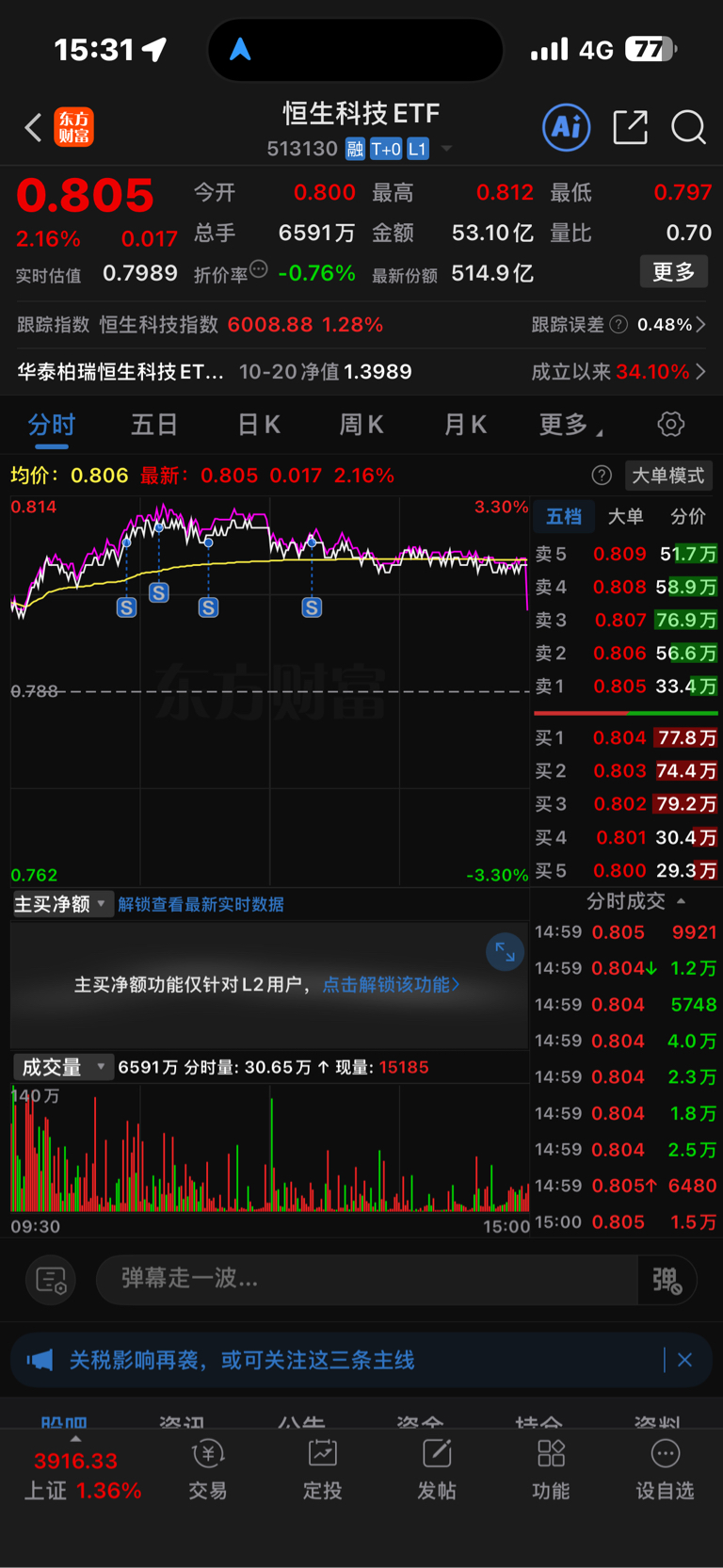Tap the 15:00 0.805 trade row
Screen dimensions: 723x1568
click(626, 1222)
